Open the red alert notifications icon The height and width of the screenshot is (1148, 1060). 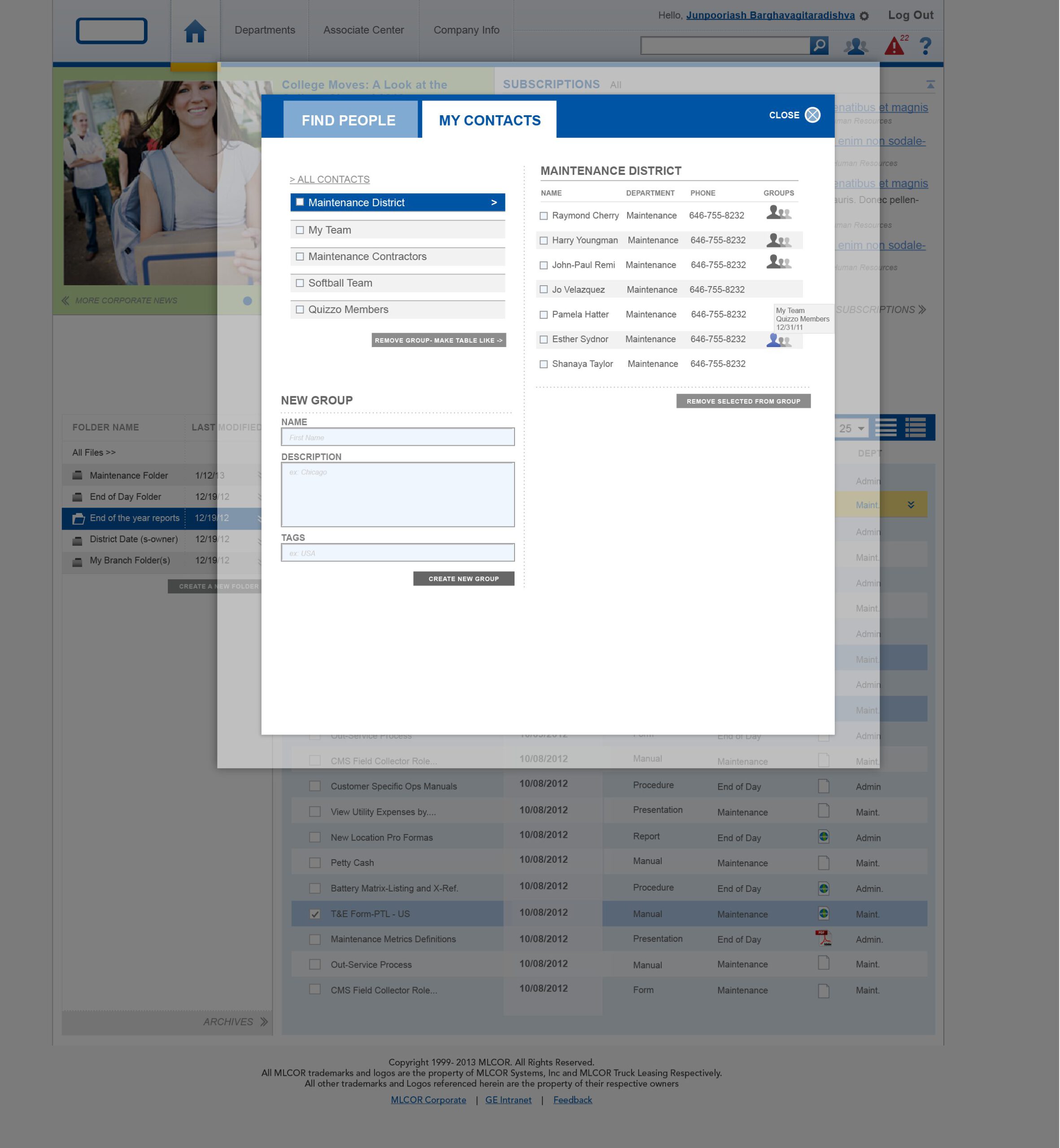(894, 46)
